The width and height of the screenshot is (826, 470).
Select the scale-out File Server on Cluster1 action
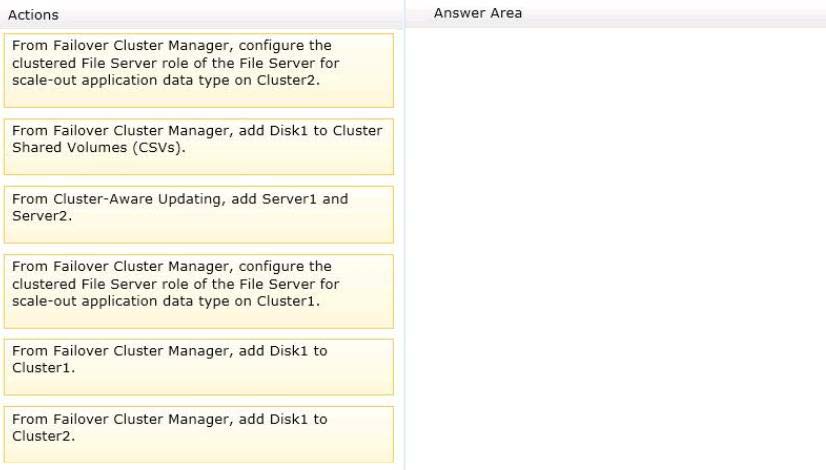tap(199, 291)
